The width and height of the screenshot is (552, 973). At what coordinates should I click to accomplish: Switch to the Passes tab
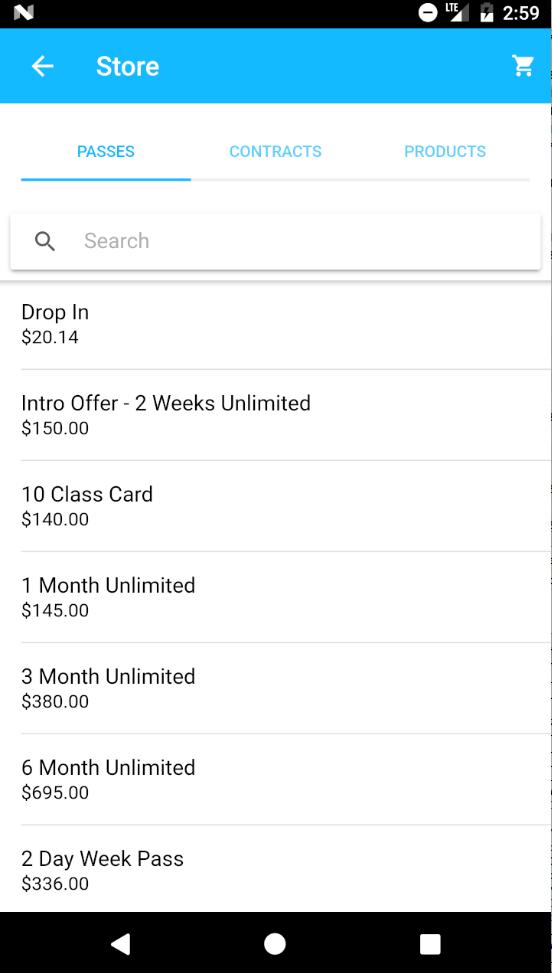click(106, 151)
